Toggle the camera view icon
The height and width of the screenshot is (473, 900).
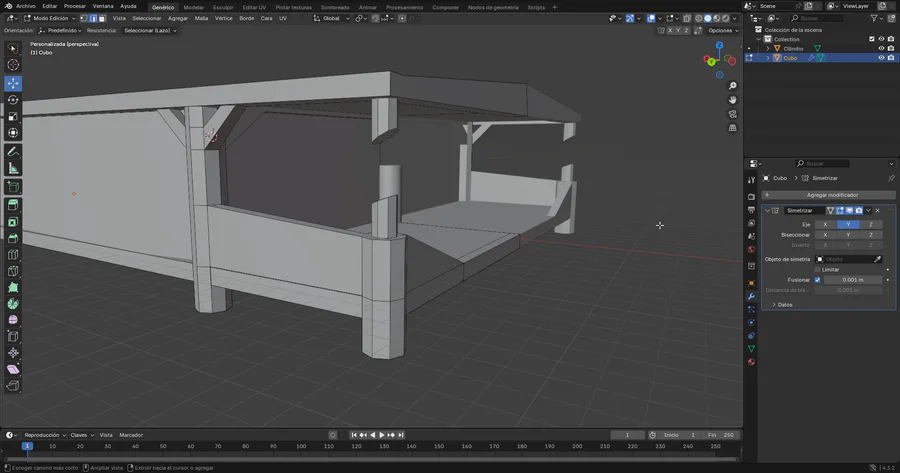tap(733, 114)
